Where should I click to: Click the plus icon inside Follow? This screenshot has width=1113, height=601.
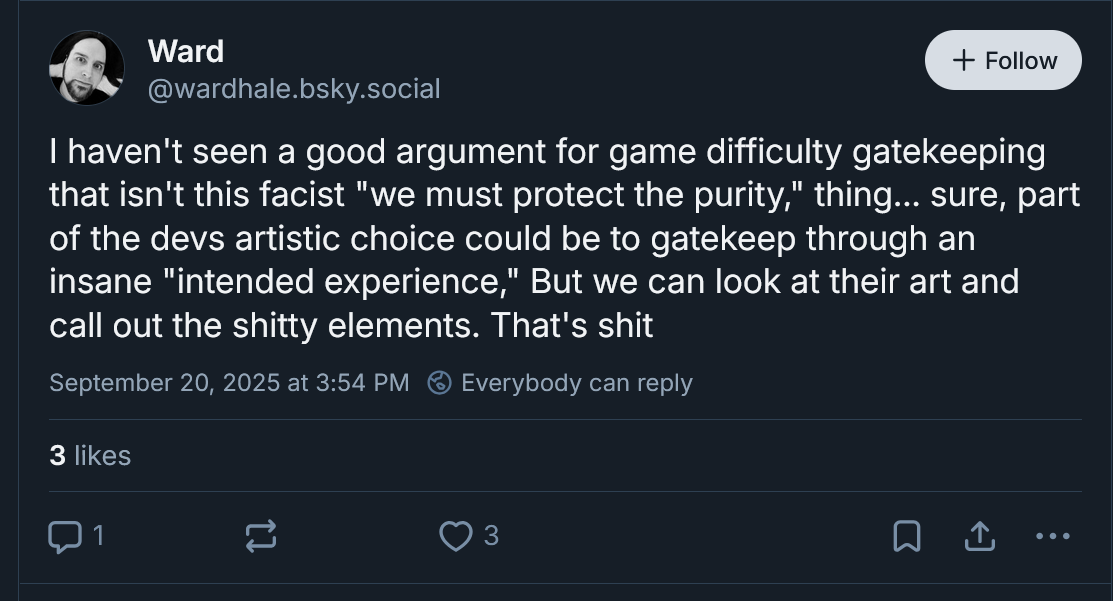[x=964, y=61]
